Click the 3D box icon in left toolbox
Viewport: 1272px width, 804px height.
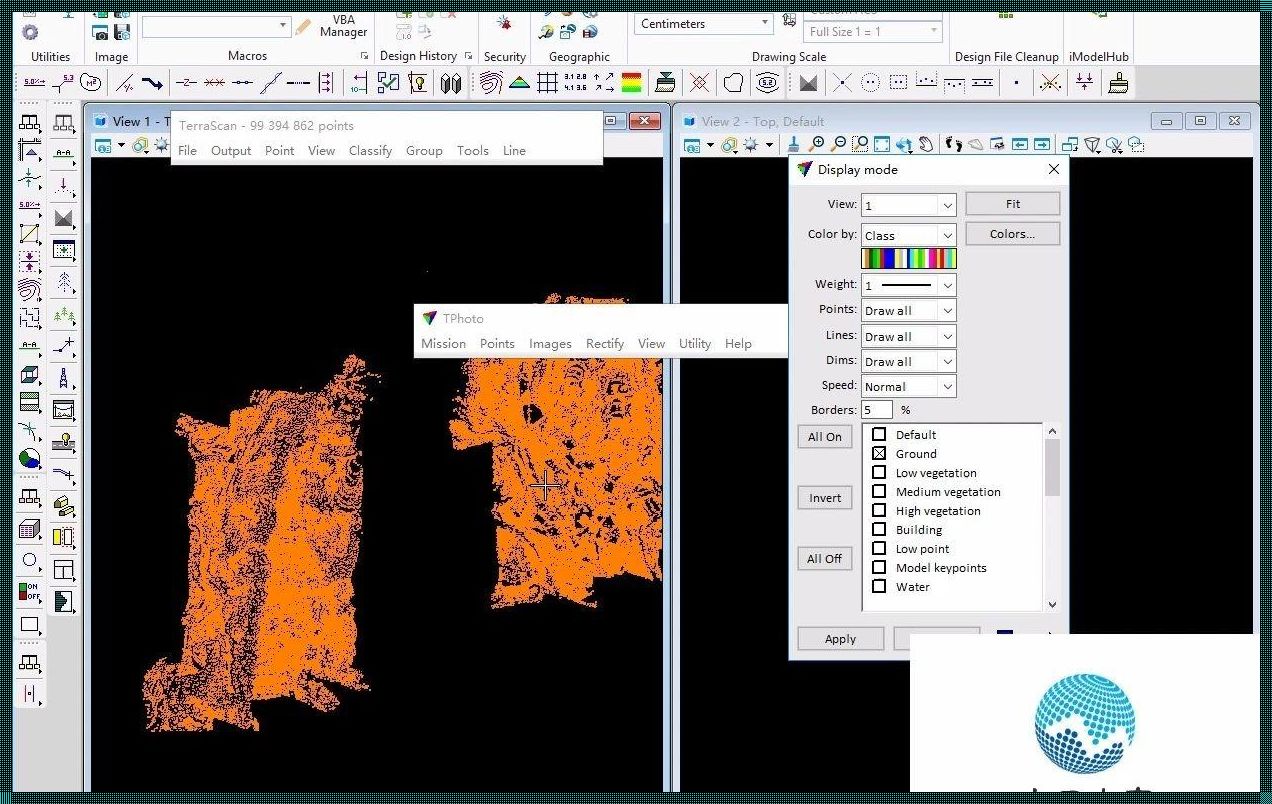tap(30, 376)
